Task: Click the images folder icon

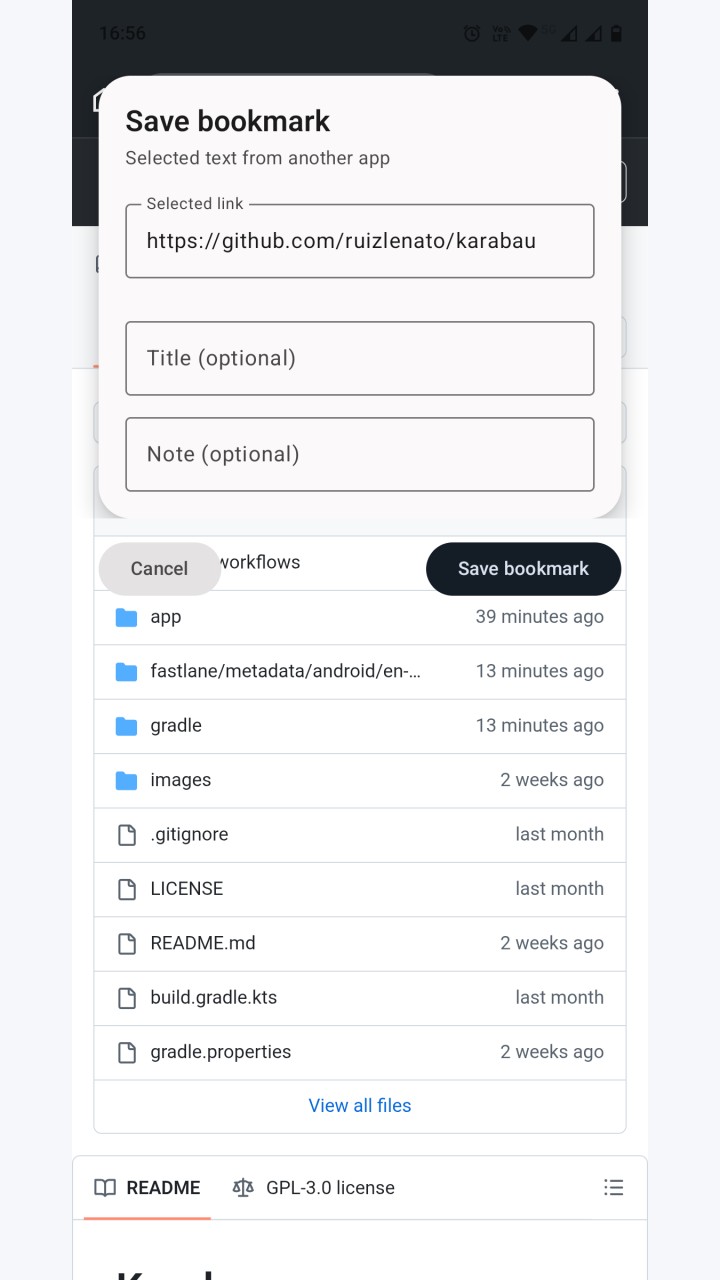Action: [x=126, y=780]
